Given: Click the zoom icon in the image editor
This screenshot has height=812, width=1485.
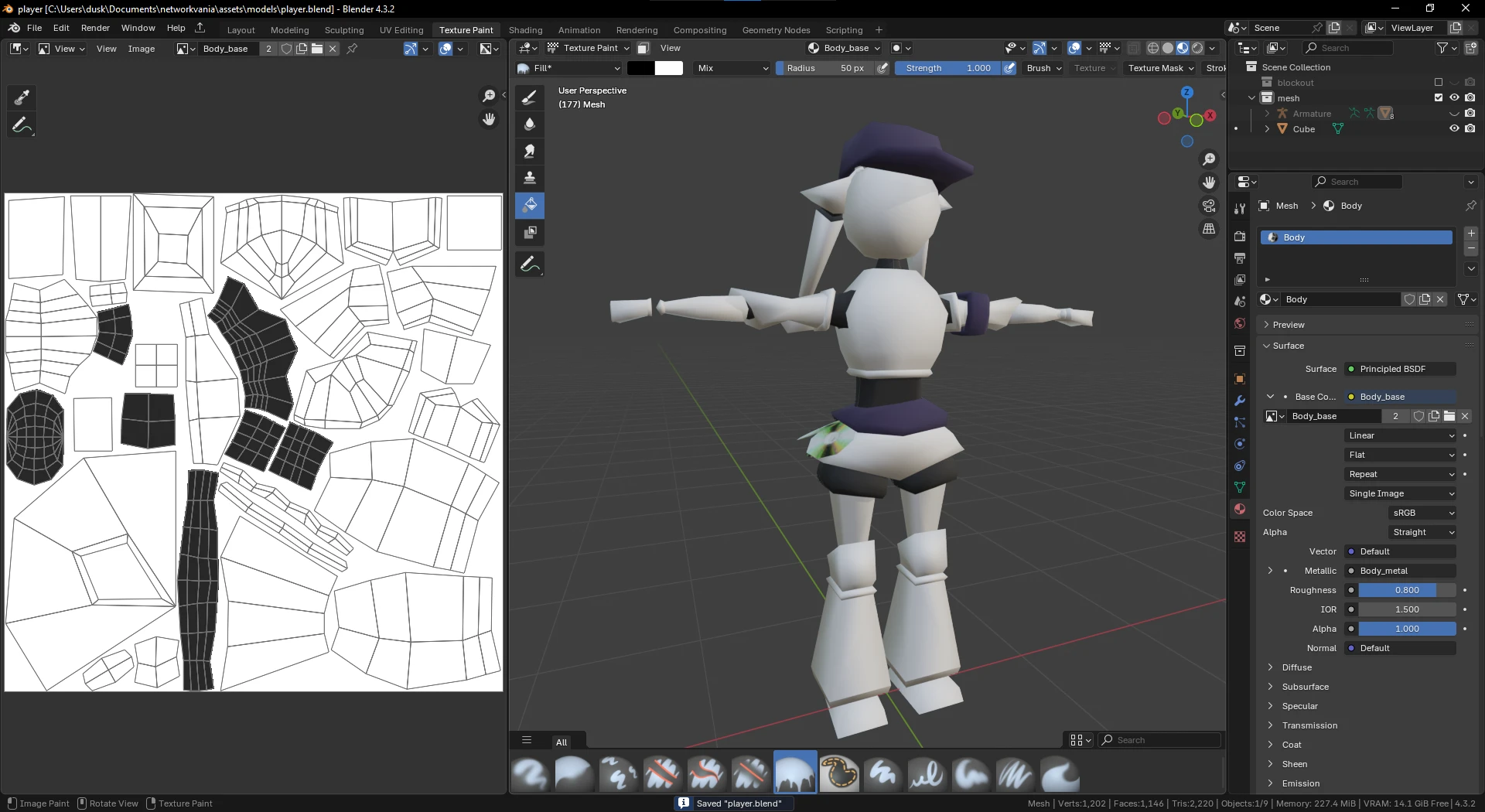Looking at the screenshot, I should [489, 96].
